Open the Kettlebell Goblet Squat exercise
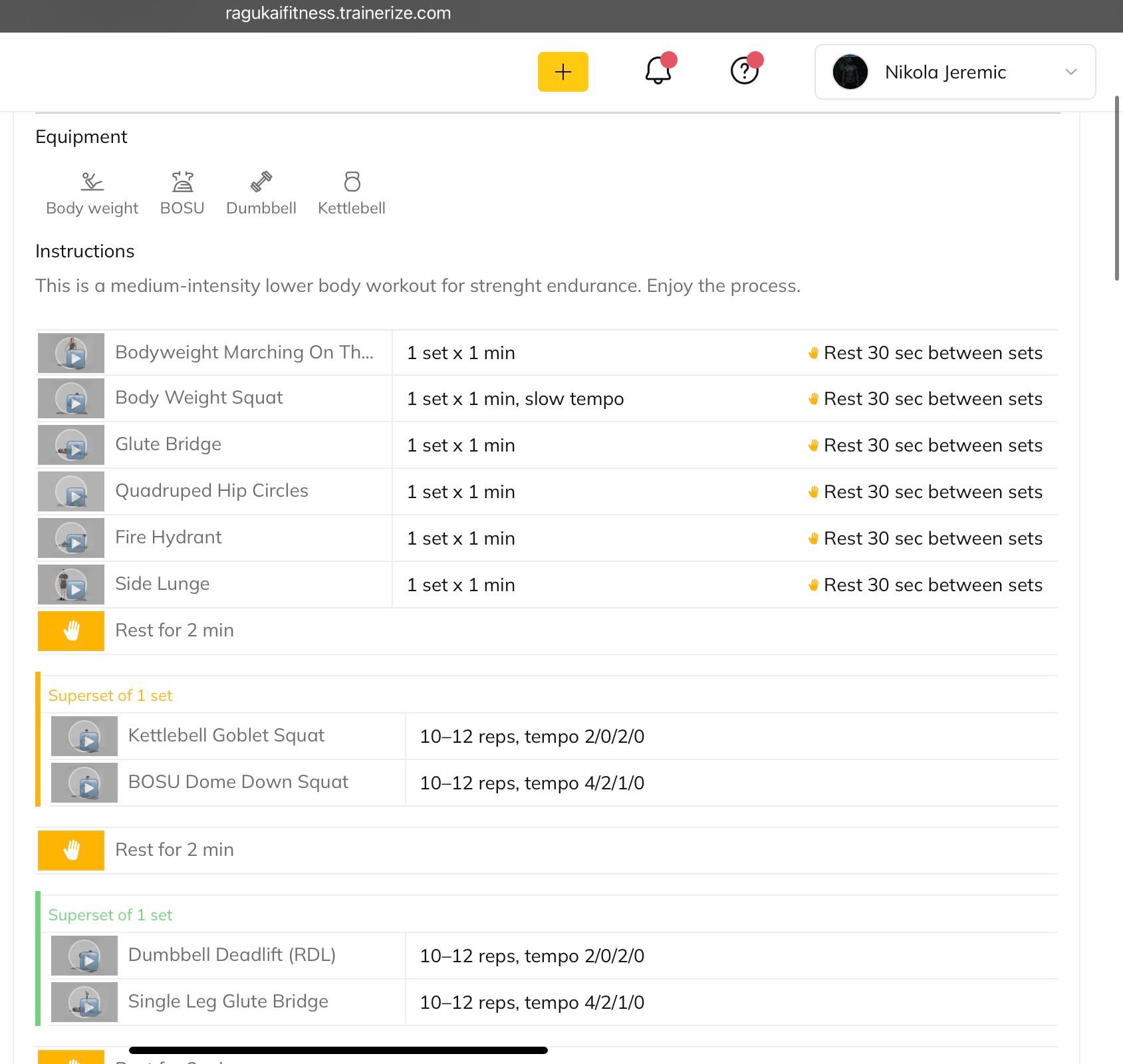This screenshot has height=1064, width=1123. (226, 735)
